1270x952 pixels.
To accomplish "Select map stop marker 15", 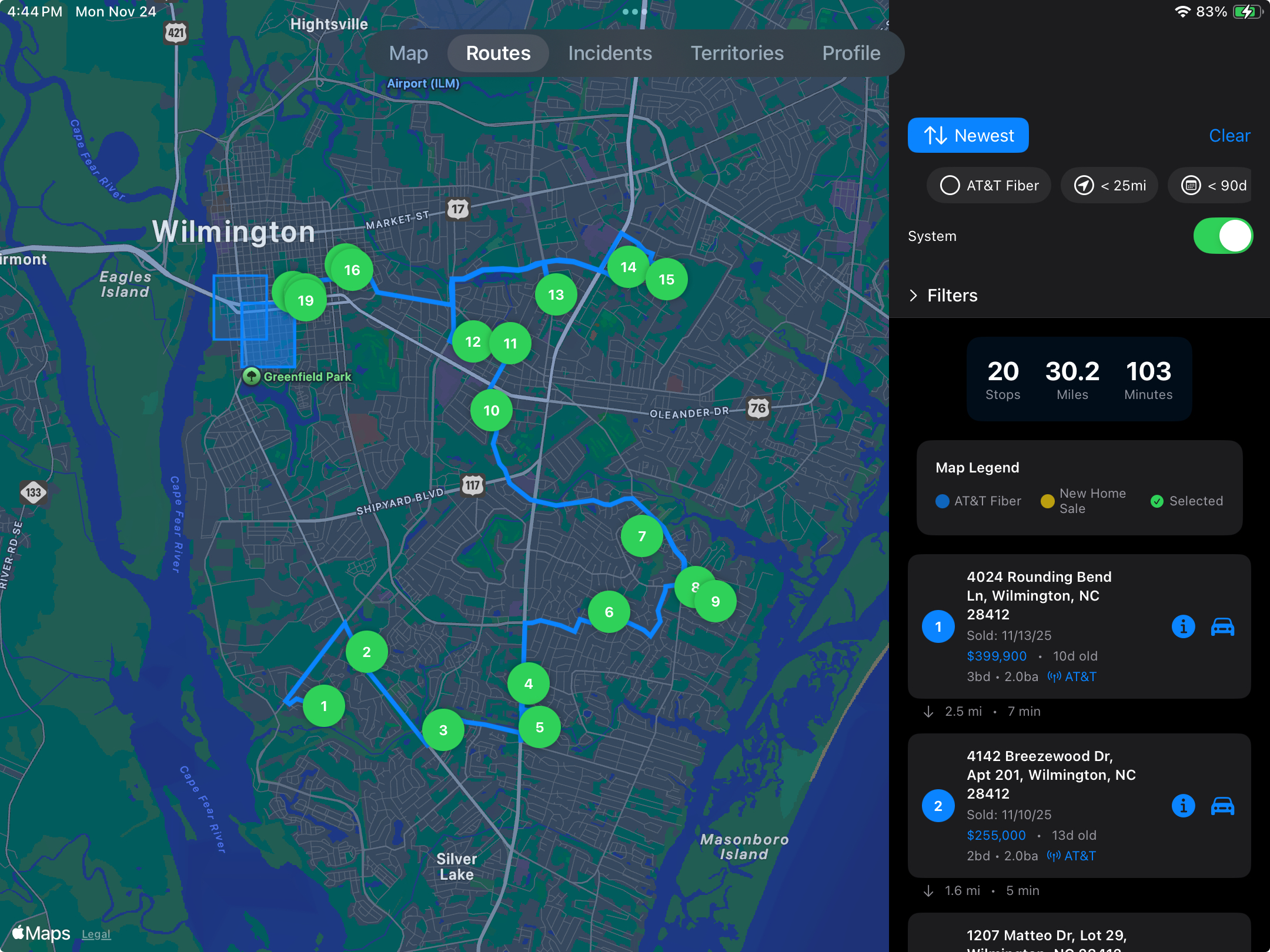I will coord(667,280).
